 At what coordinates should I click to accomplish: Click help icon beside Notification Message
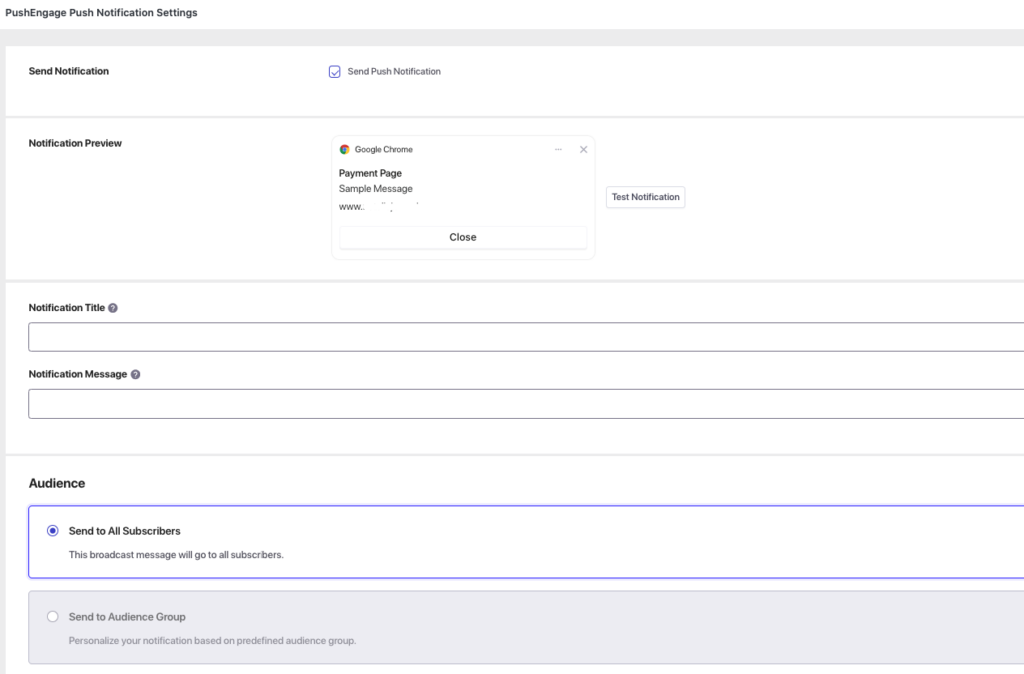click(135, 374)
